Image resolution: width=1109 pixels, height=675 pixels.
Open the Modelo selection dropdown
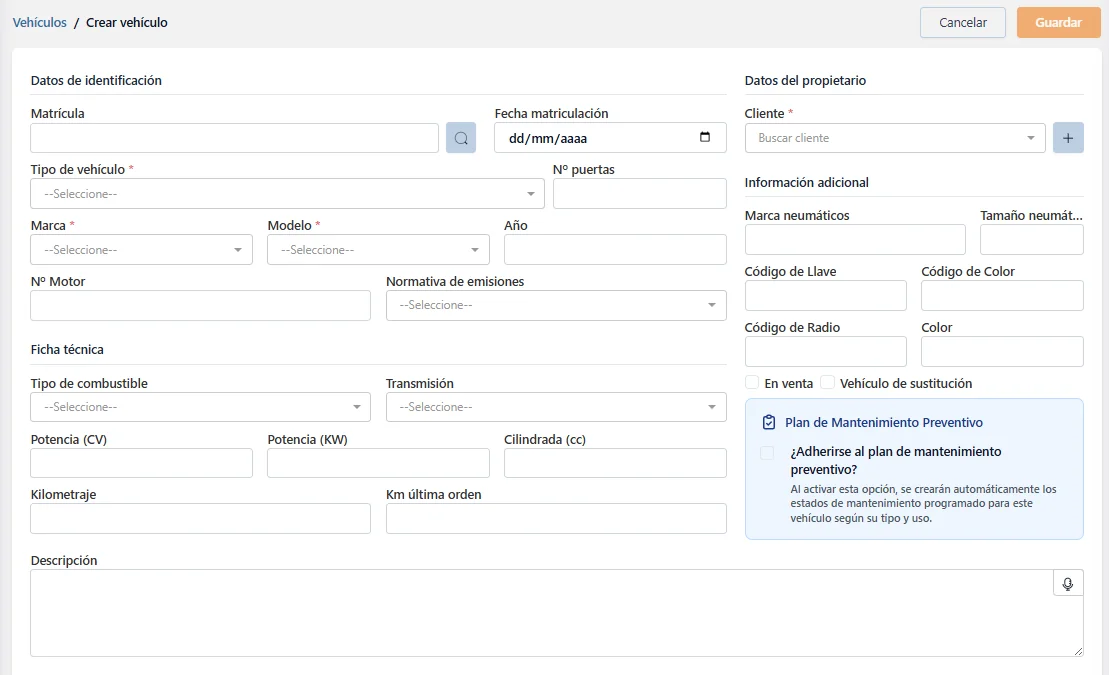point(378,250)
